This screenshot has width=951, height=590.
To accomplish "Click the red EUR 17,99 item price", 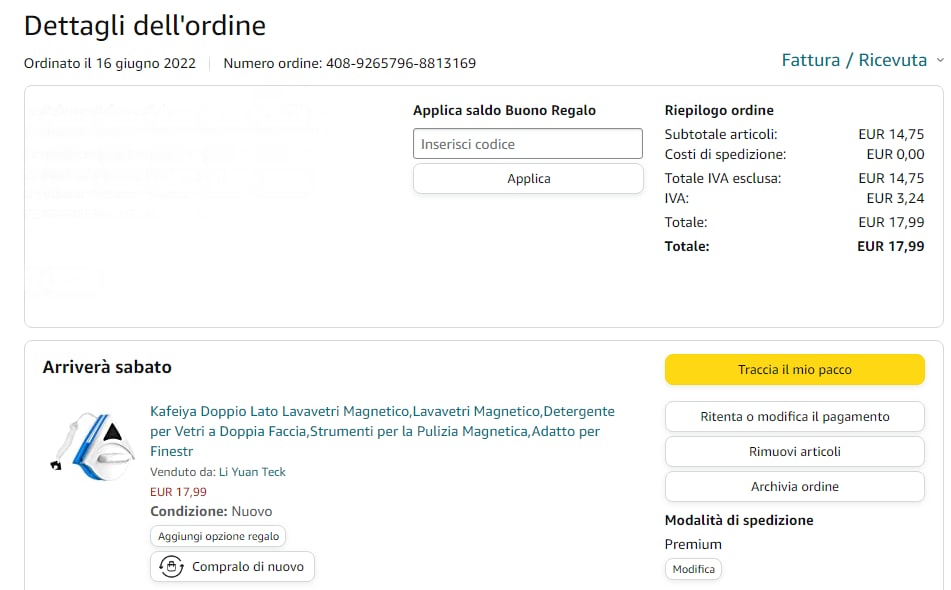I will point(178,492).
